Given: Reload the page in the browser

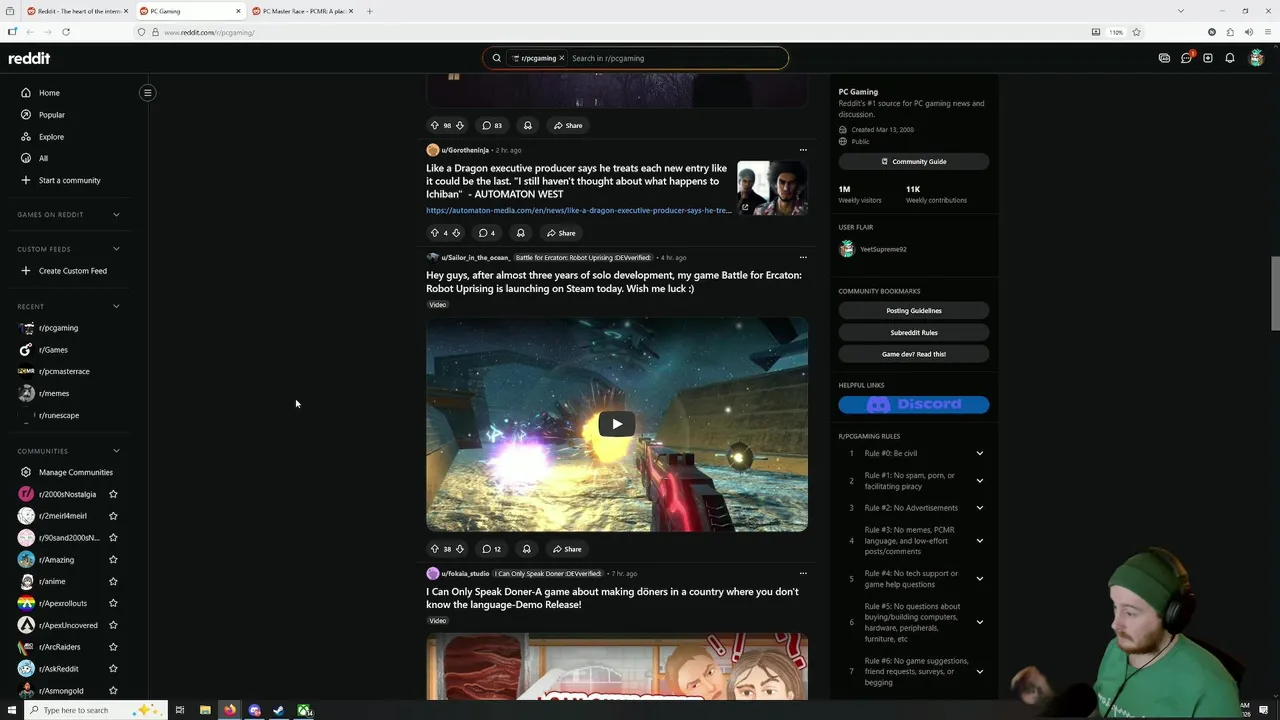Looking at the screenshot, I should (x=66, y=32).
